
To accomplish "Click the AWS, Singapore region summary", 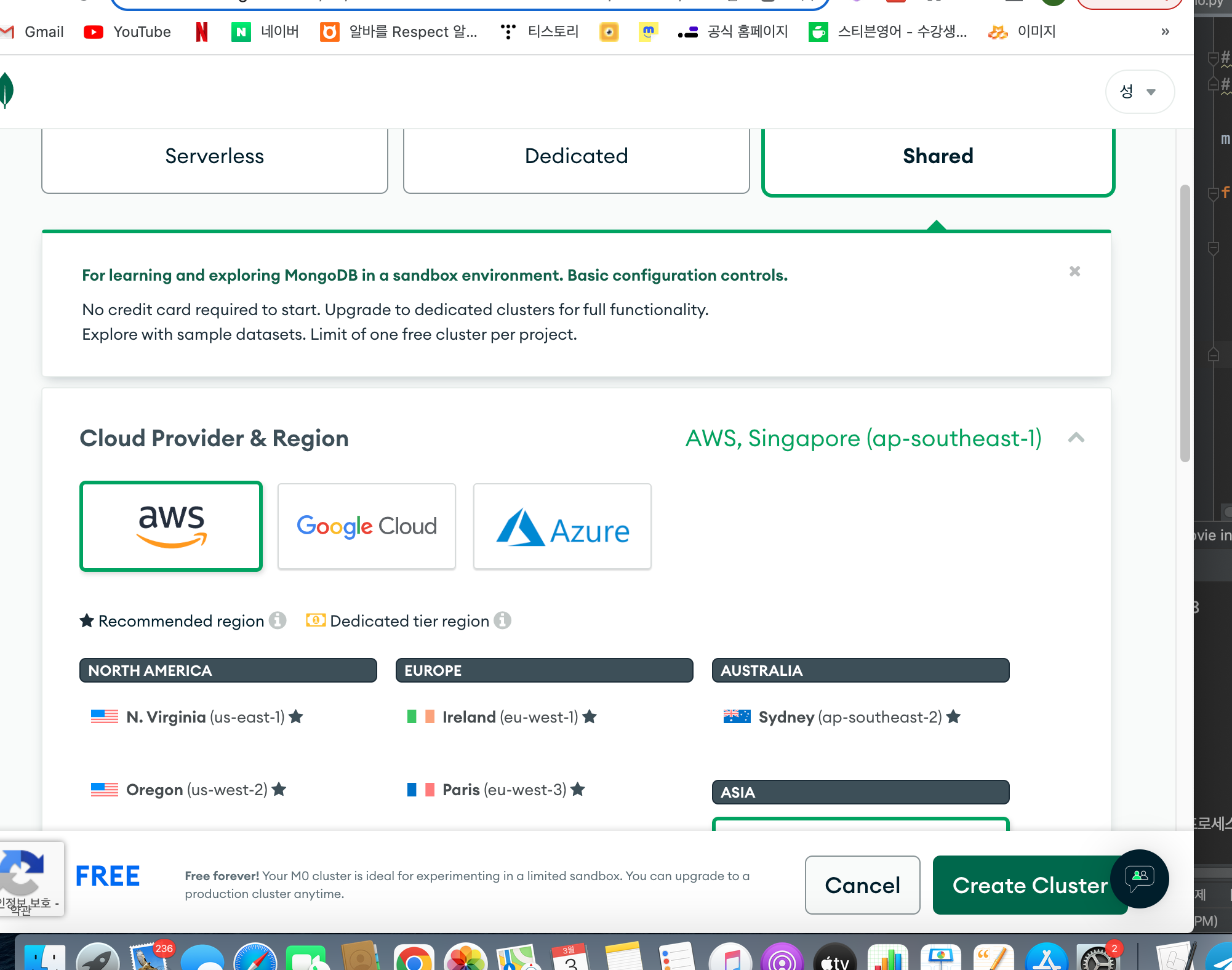I will 863,438.
